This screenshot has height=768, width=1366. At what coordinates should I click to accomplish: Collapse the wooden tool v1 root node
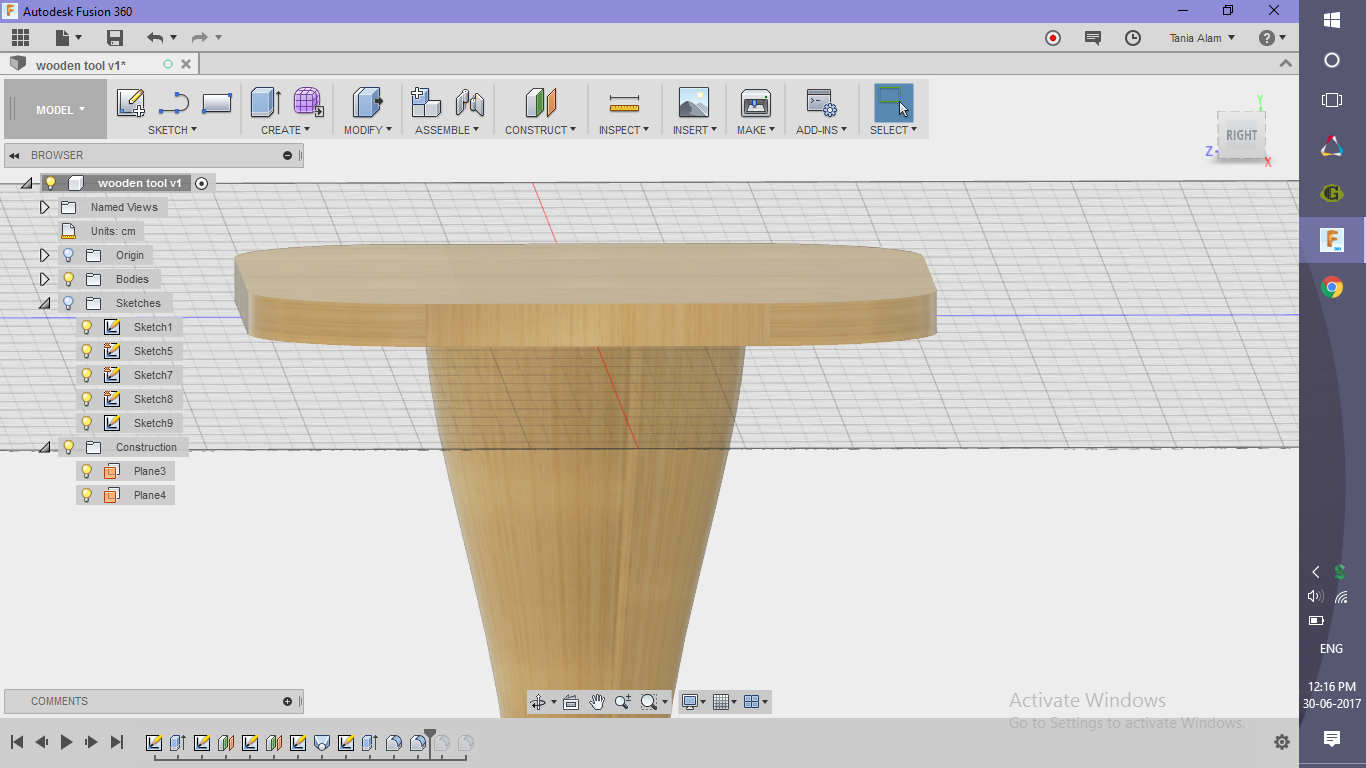(x=27, y=183)
